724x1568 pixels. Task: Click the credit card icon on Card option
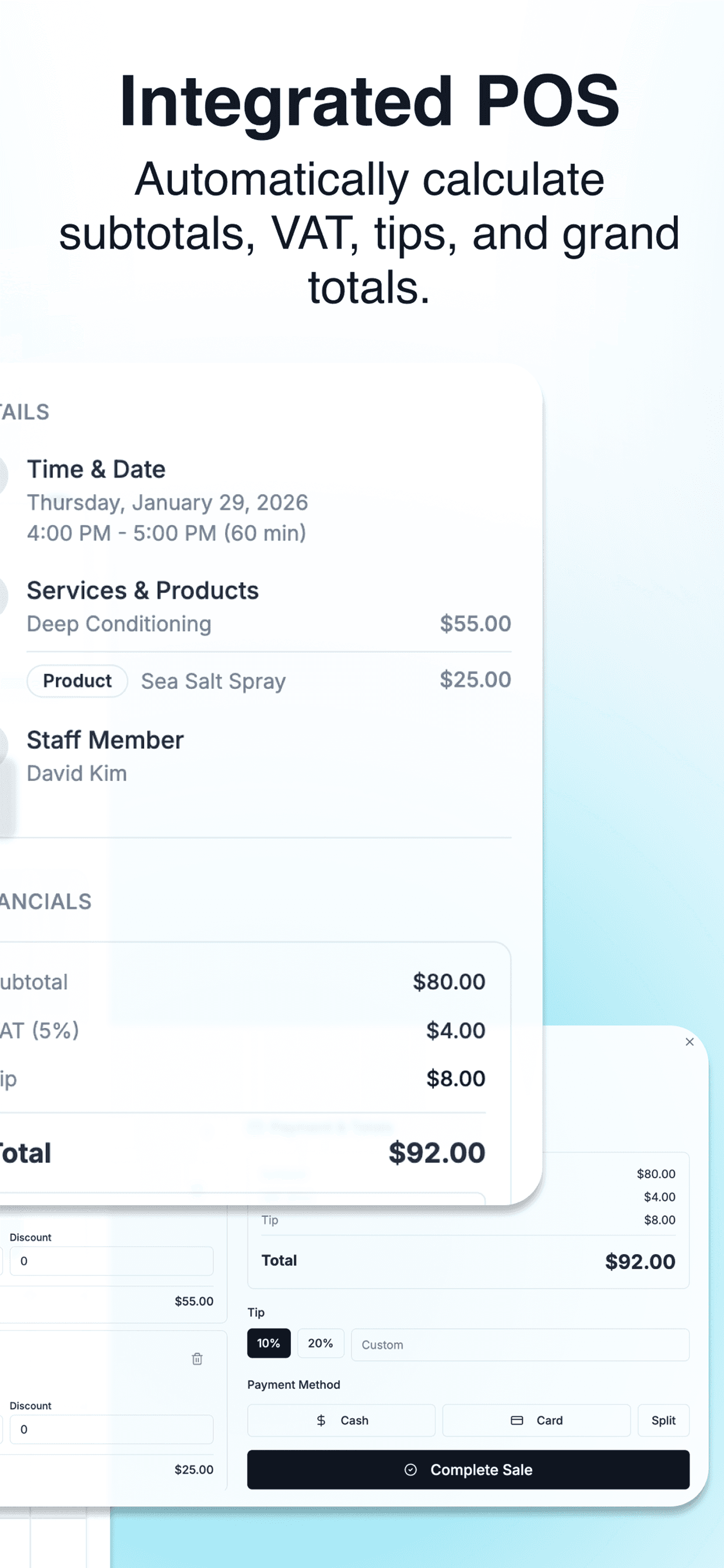coord(516,1420)
